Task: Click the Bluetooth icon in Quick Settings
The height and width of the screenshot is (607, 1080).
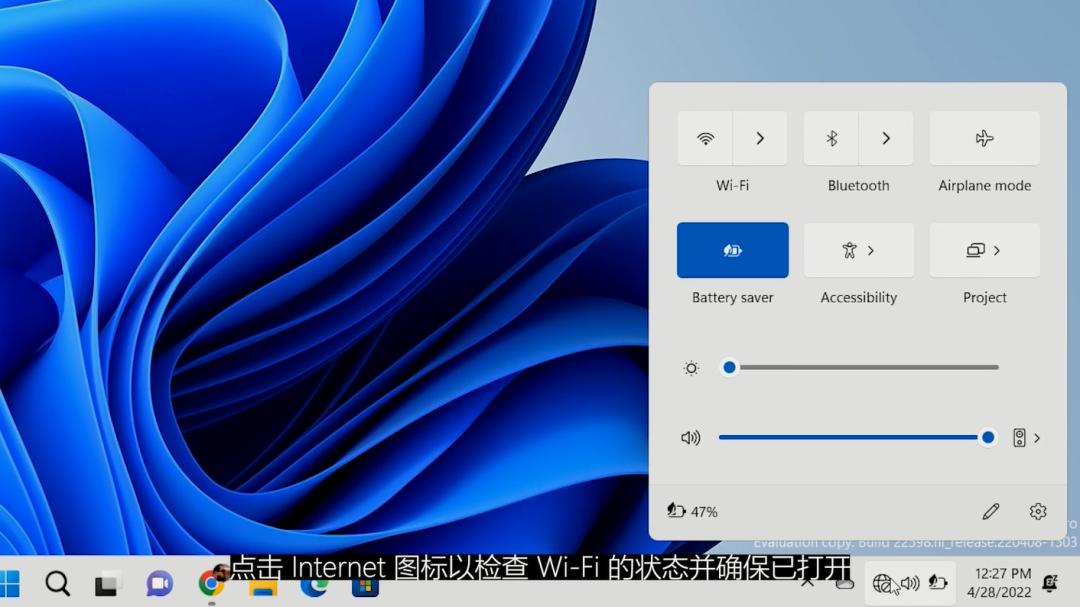Action: tap(831, 138)
